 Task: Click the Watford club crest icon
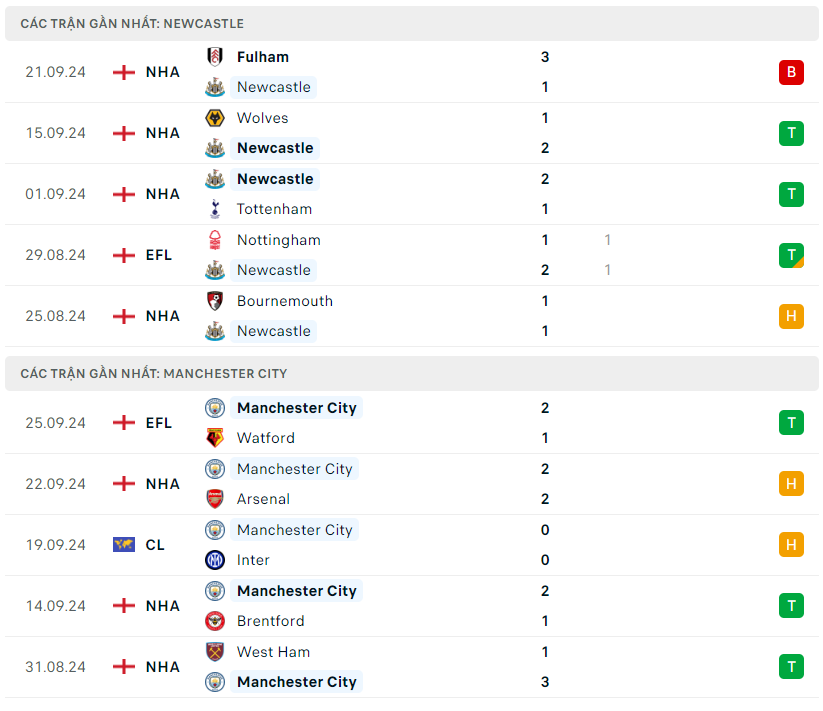click(x=214, y=438)
